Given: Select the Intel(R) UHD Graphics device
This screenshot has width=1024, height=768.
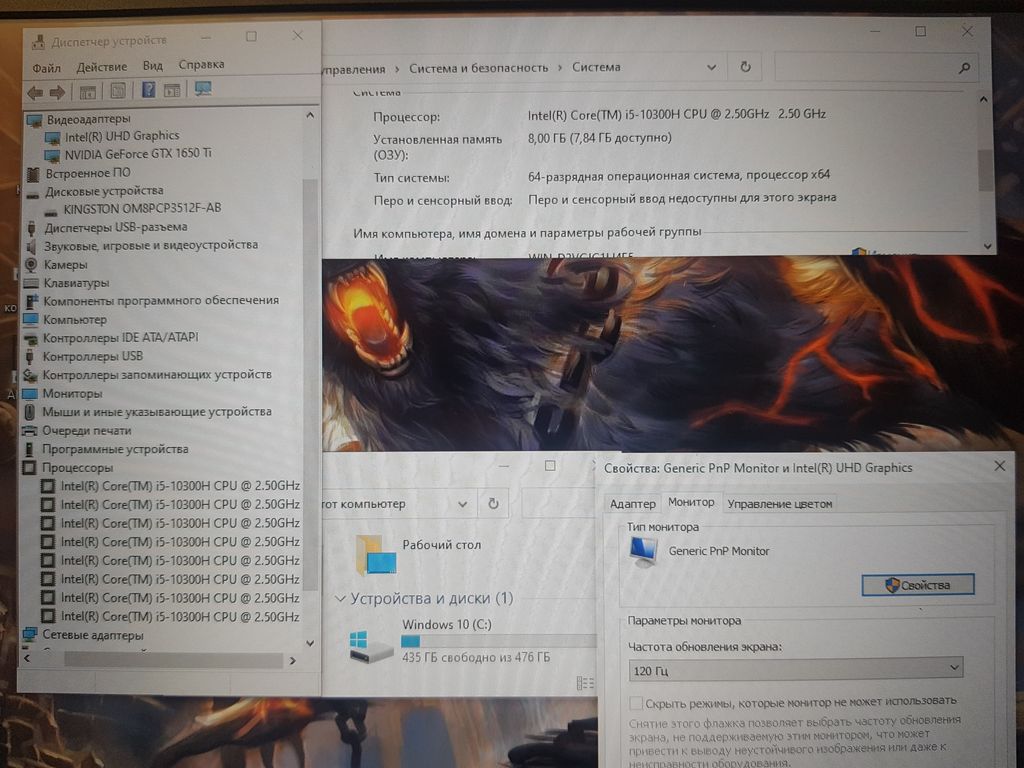Looking at the screenshot, I should [x=121, y=136].
